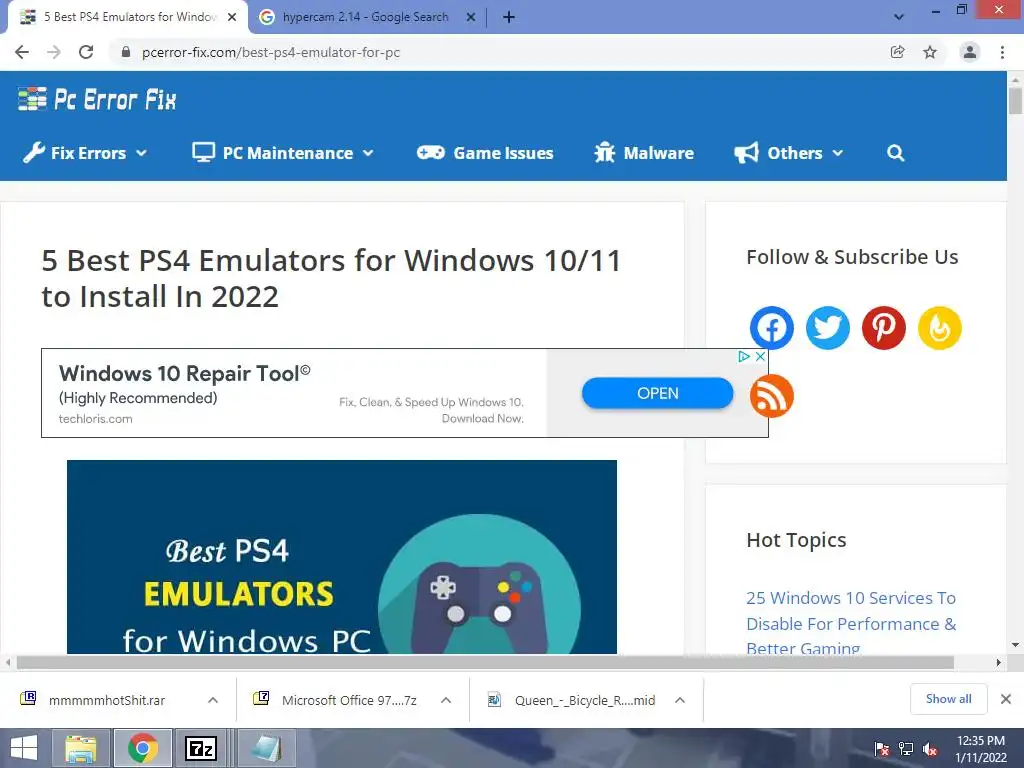Open the Game Issues menu item
This screenshot has width=1024, height=768.
[485, 153]
